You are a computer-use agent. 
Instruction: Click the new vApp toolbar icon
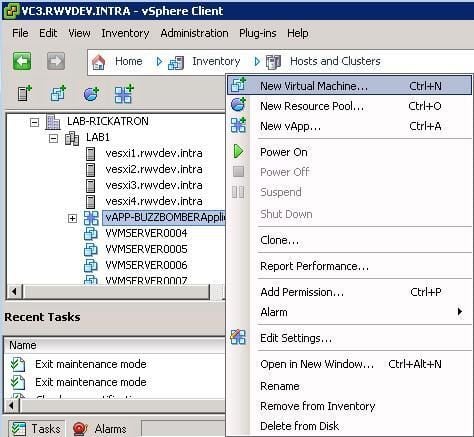pyautogui.click(x=124, y=94)
